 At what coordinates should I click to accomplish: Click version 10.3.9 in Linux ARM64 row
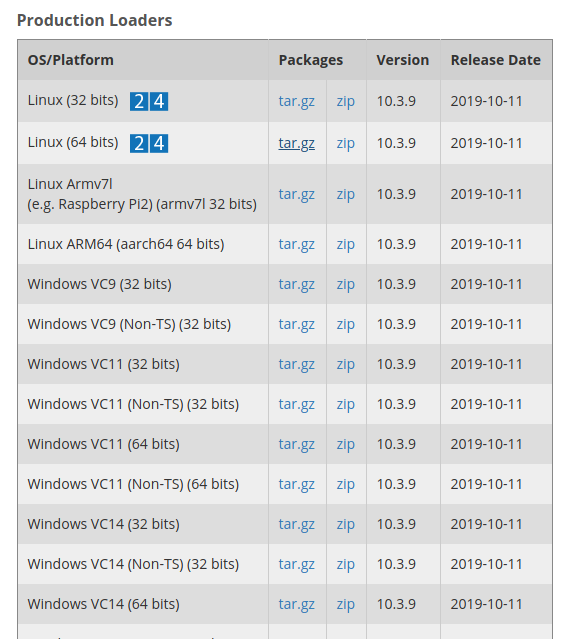tap(396, 244)
